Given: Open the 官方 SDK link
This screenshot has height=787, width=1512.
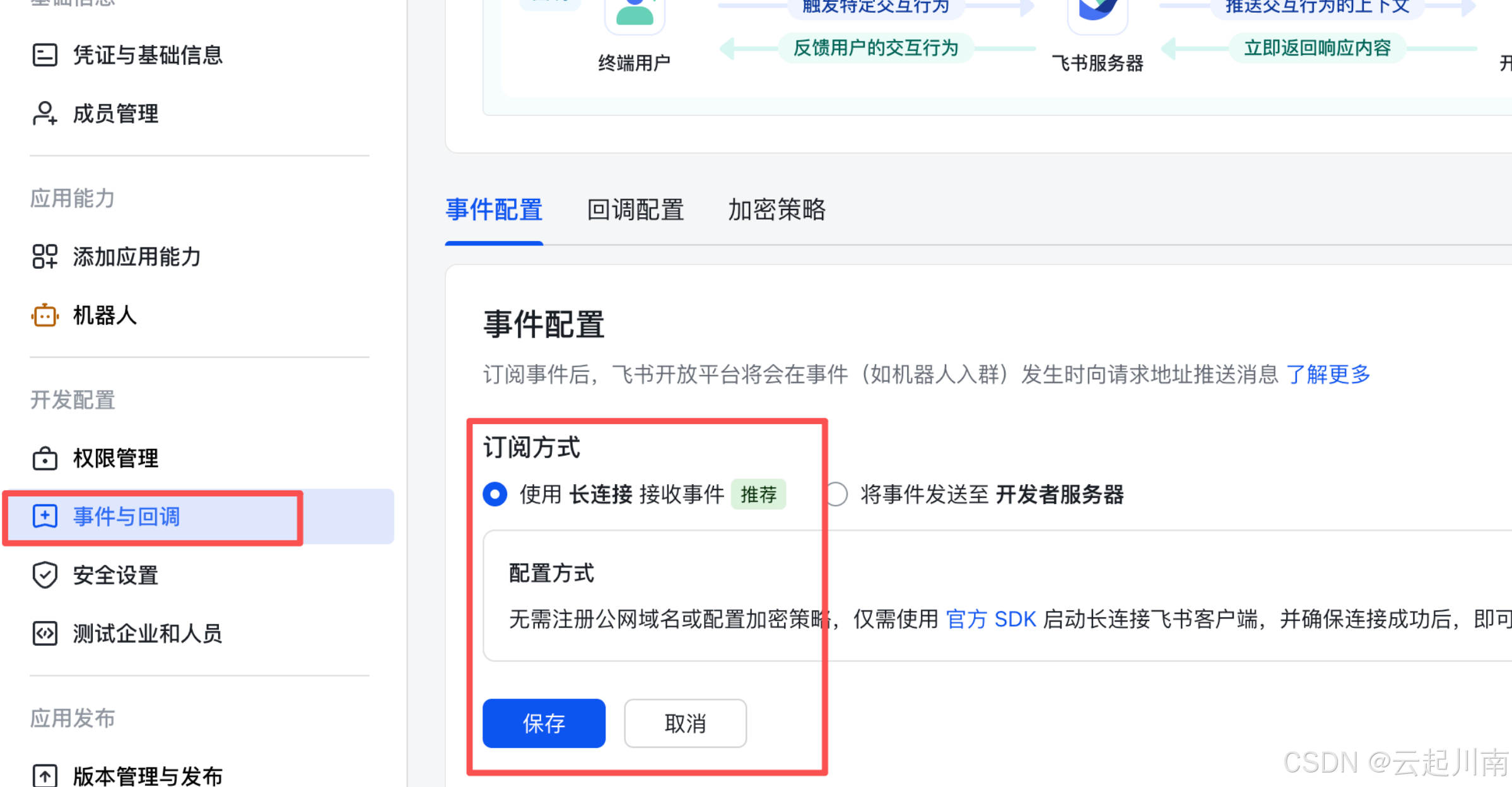Looking at the screenshot, I should coord(992,619).
